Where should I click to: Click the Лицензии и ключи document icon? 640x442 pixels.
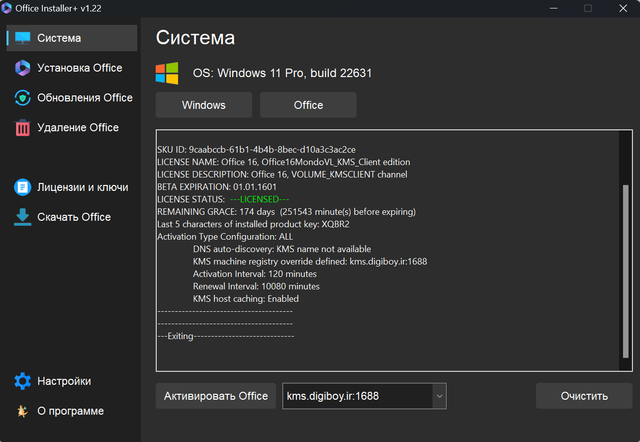tap(22, 187)
